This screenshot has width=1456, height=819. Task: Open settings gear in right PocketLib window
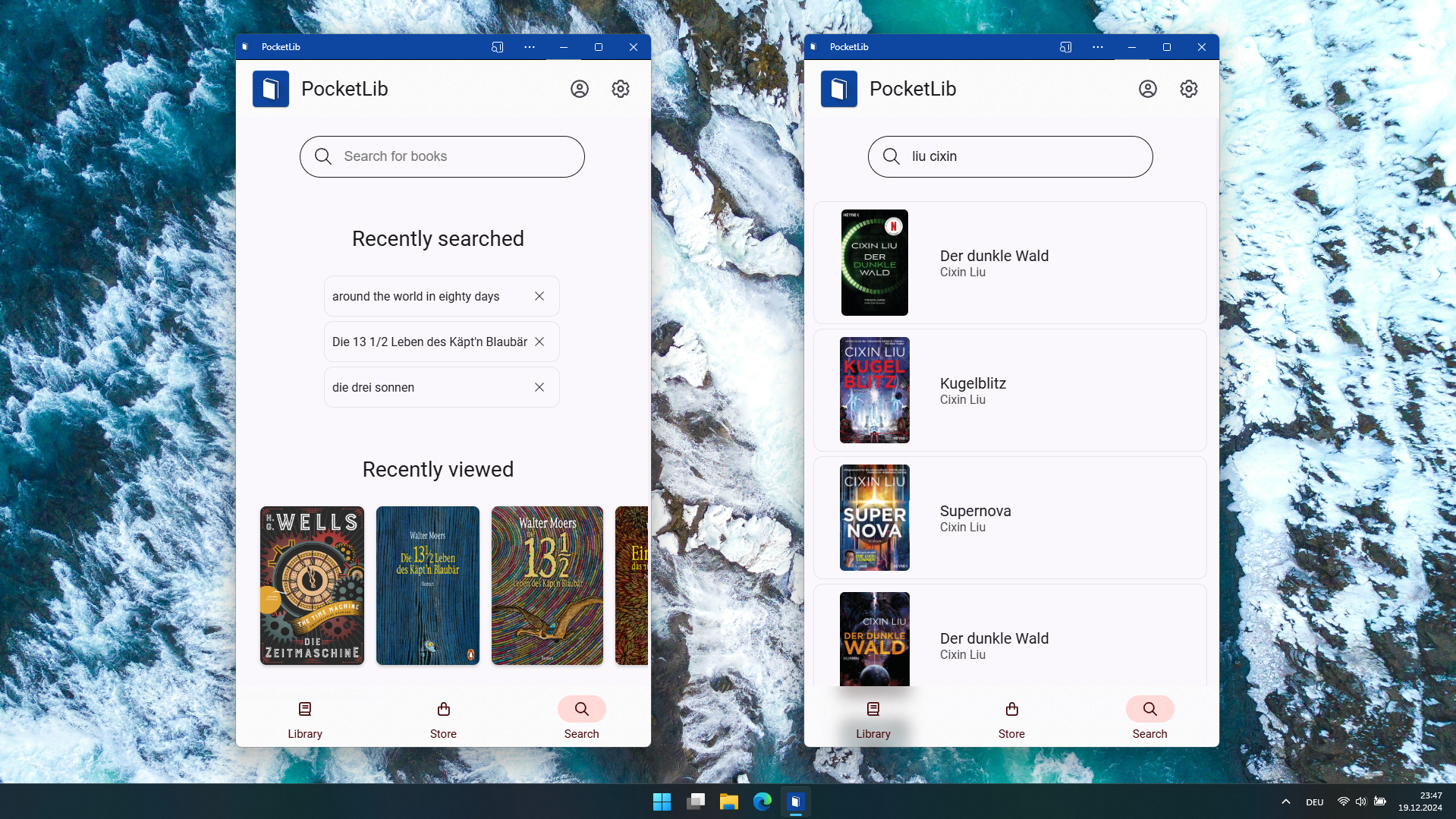1189,89
